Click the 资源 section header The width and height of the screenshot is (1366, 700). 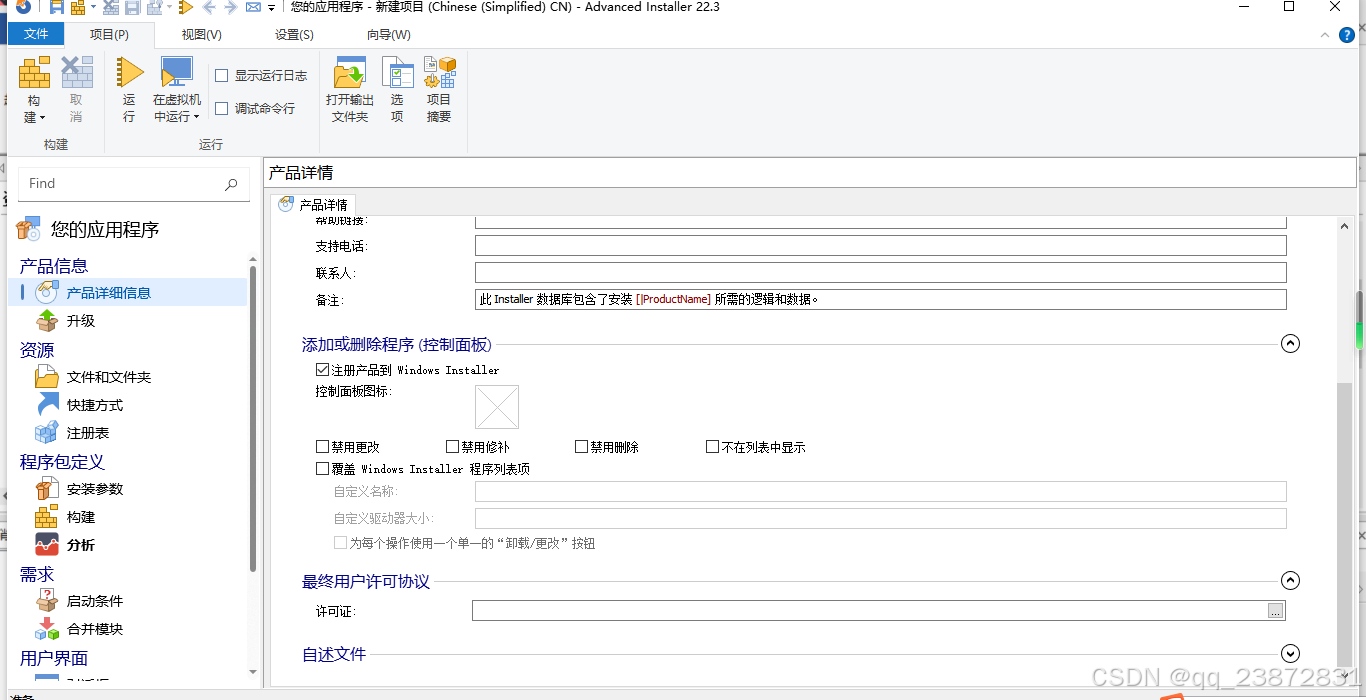(37, 350)
